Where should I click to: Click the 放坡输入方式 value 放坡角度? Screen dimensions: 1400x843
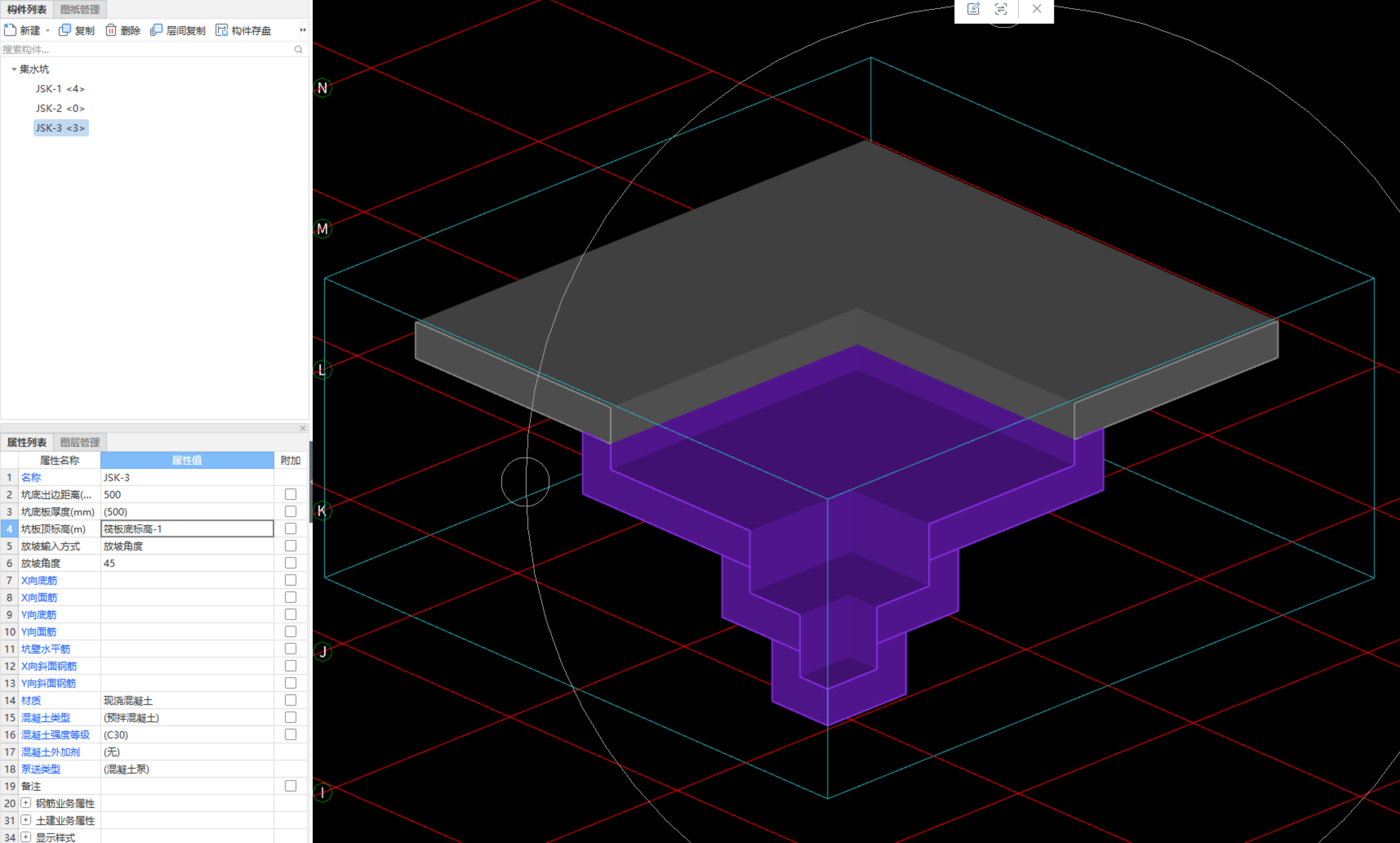[x=187, y=546]
